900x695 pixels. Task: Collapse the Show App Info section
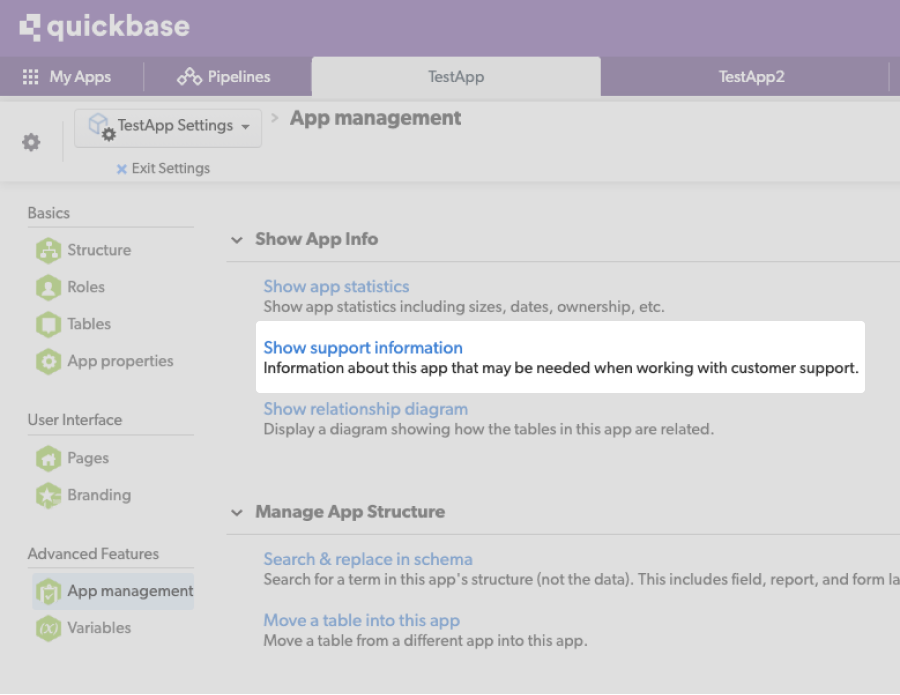click(237, 239)
